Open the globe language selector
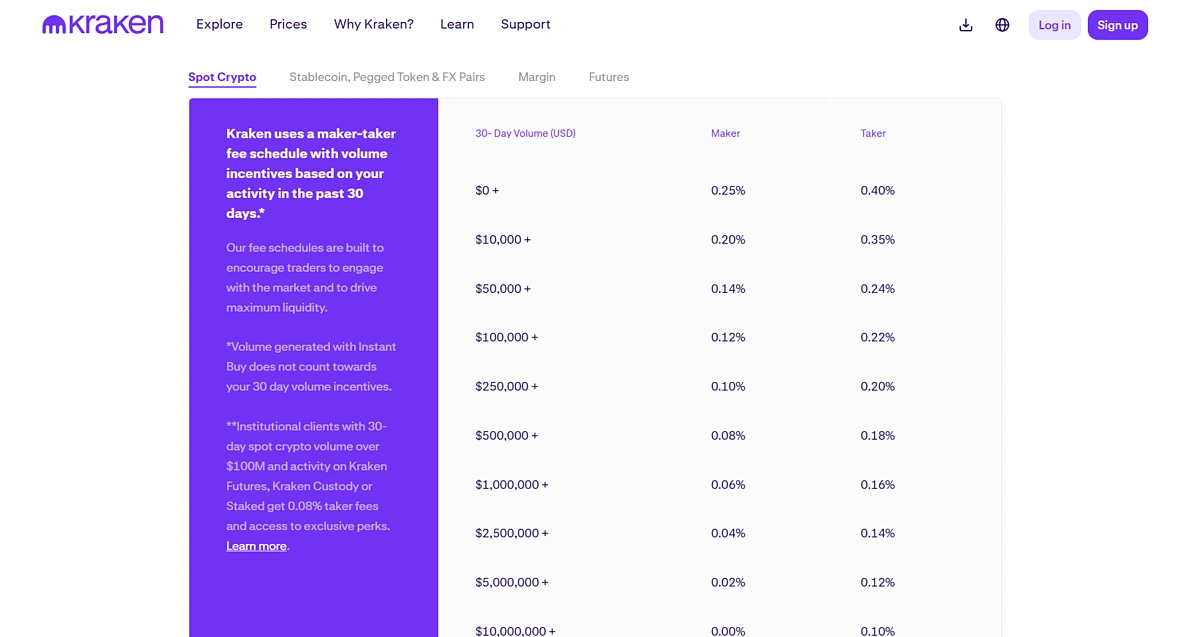The image size is (1200, 637). 1002,25
